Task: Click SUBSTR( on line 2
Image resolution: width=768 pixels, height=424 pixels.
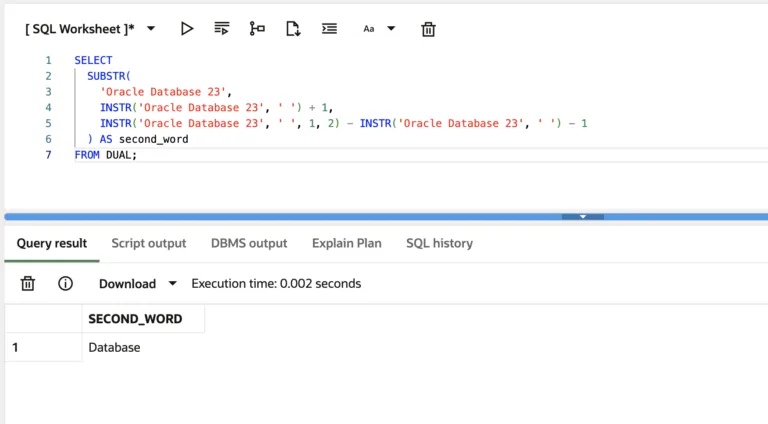Action: click(109, 76)
